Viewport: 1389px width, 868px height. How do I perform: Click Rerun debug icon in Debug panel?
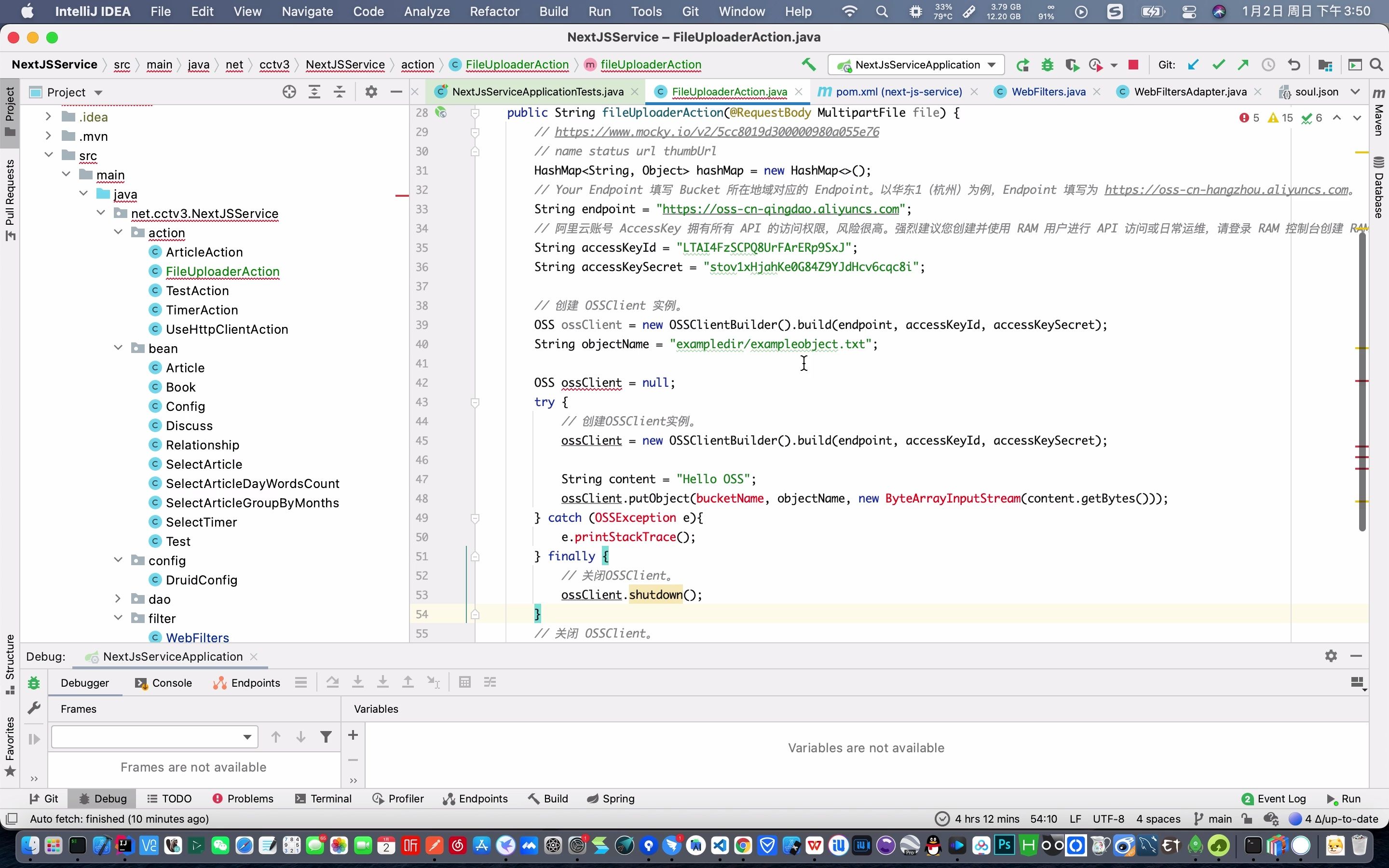(x=34, y=683)
